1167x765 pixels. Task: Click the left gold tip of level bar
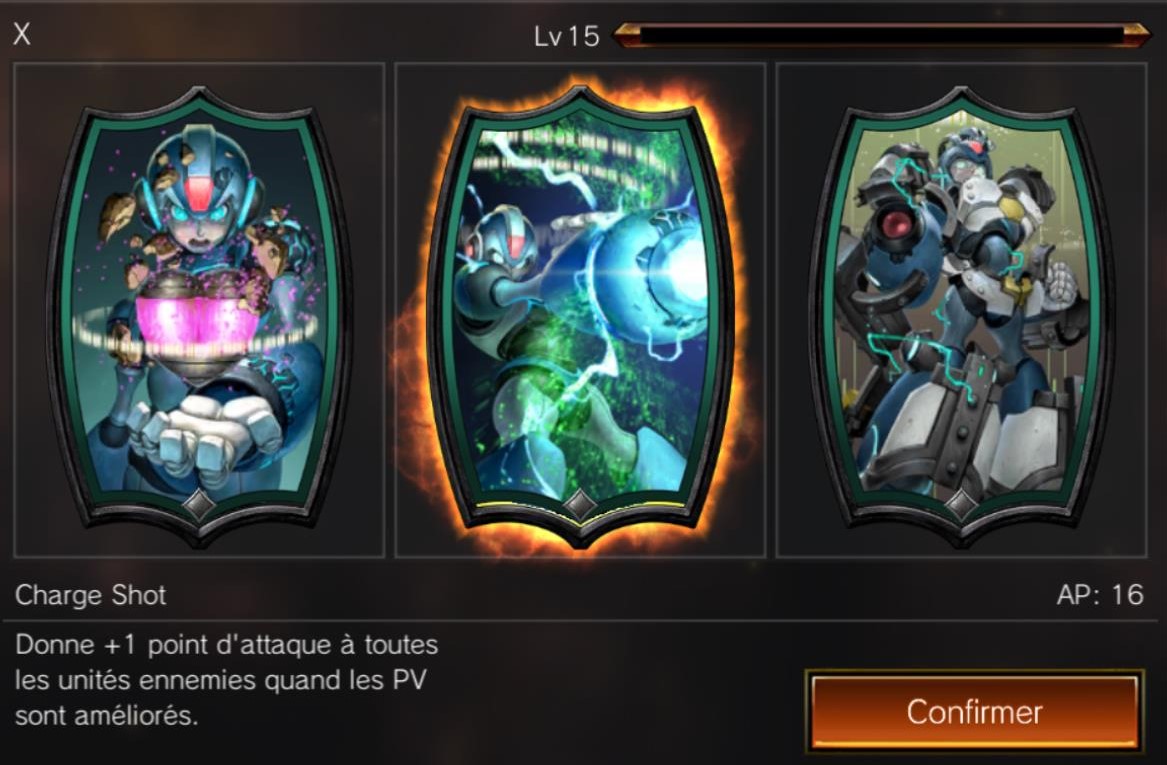click(x=625, y=35)
